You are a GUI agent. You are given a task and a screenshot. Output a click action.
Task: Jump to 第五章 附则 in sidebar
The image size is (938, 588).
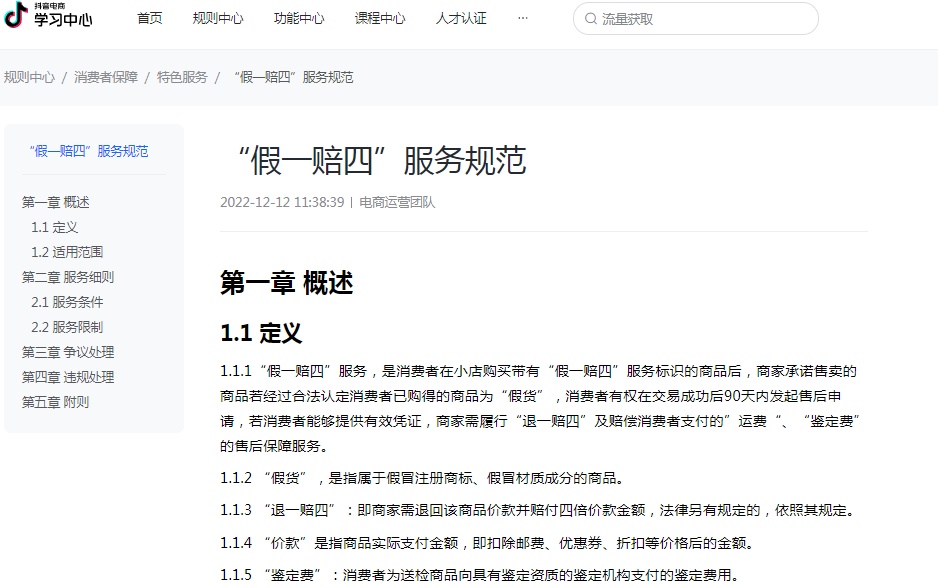(x=56, y=402)
